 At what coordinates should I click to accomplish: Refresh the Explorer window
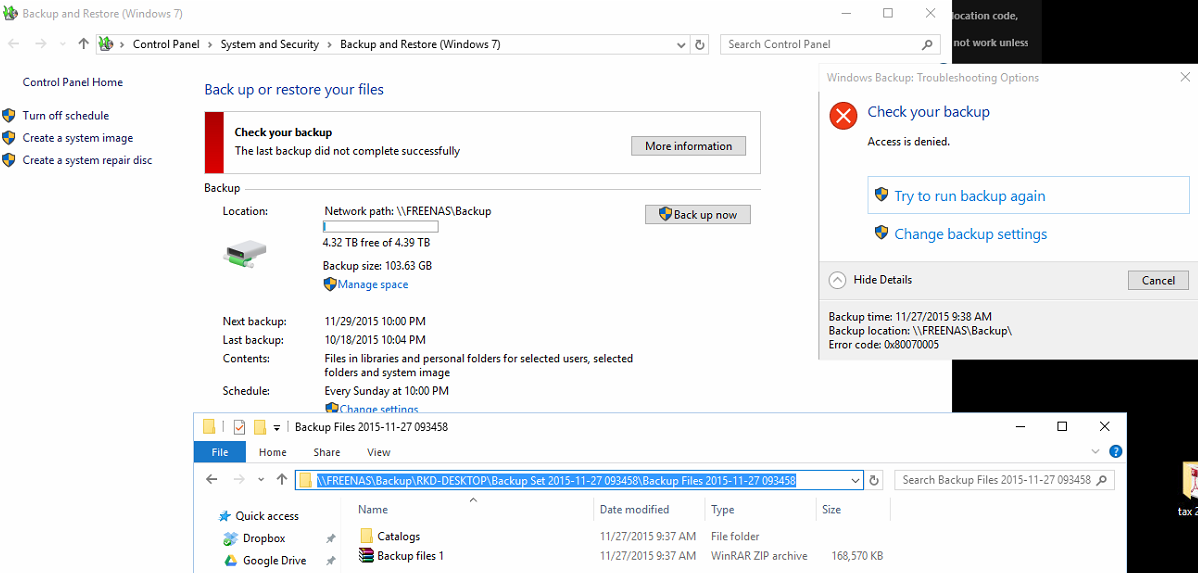[875, 481]
